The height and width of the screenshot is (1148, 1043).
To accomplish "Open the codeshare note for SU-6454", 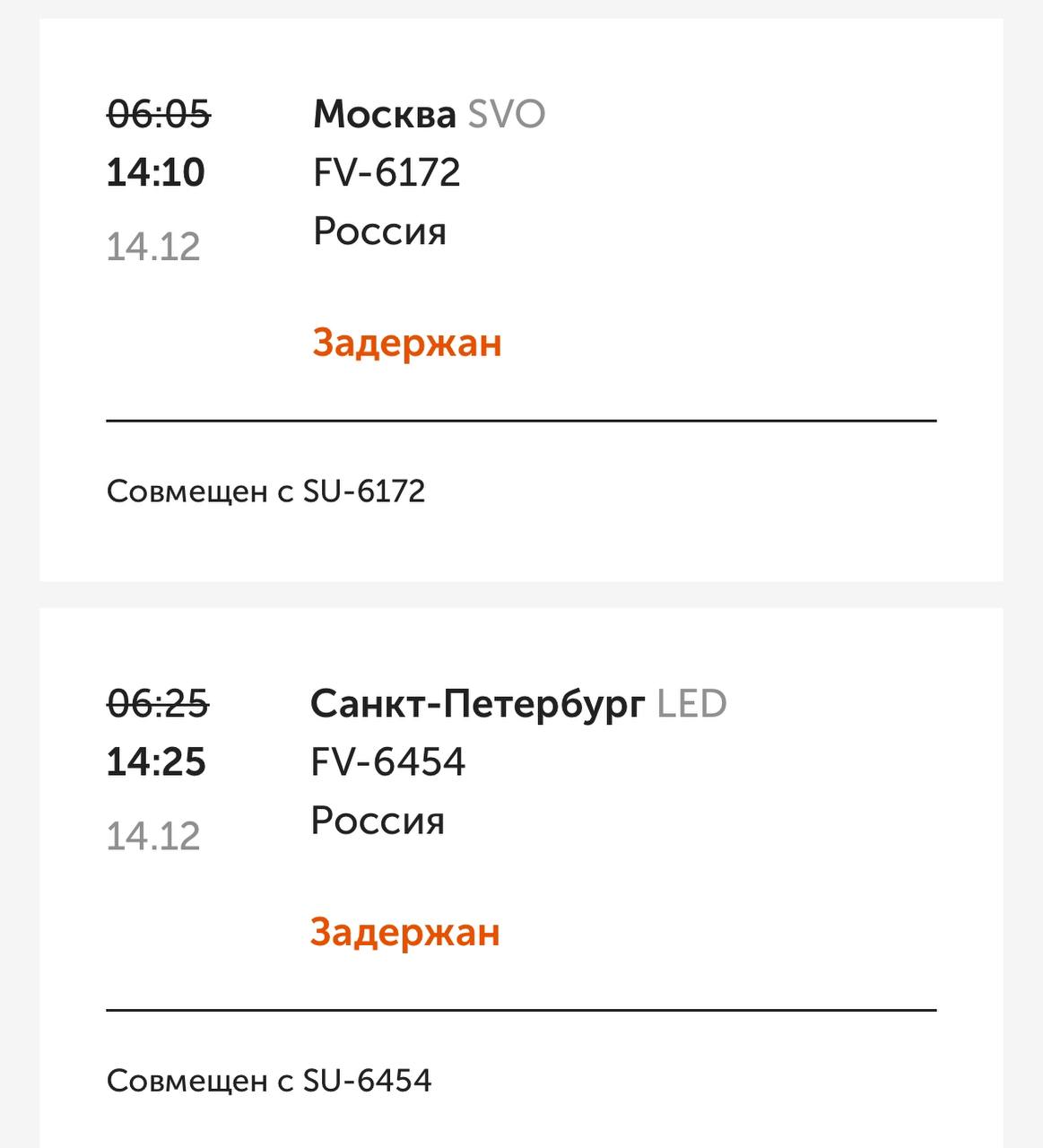I will pos(269,1081).
